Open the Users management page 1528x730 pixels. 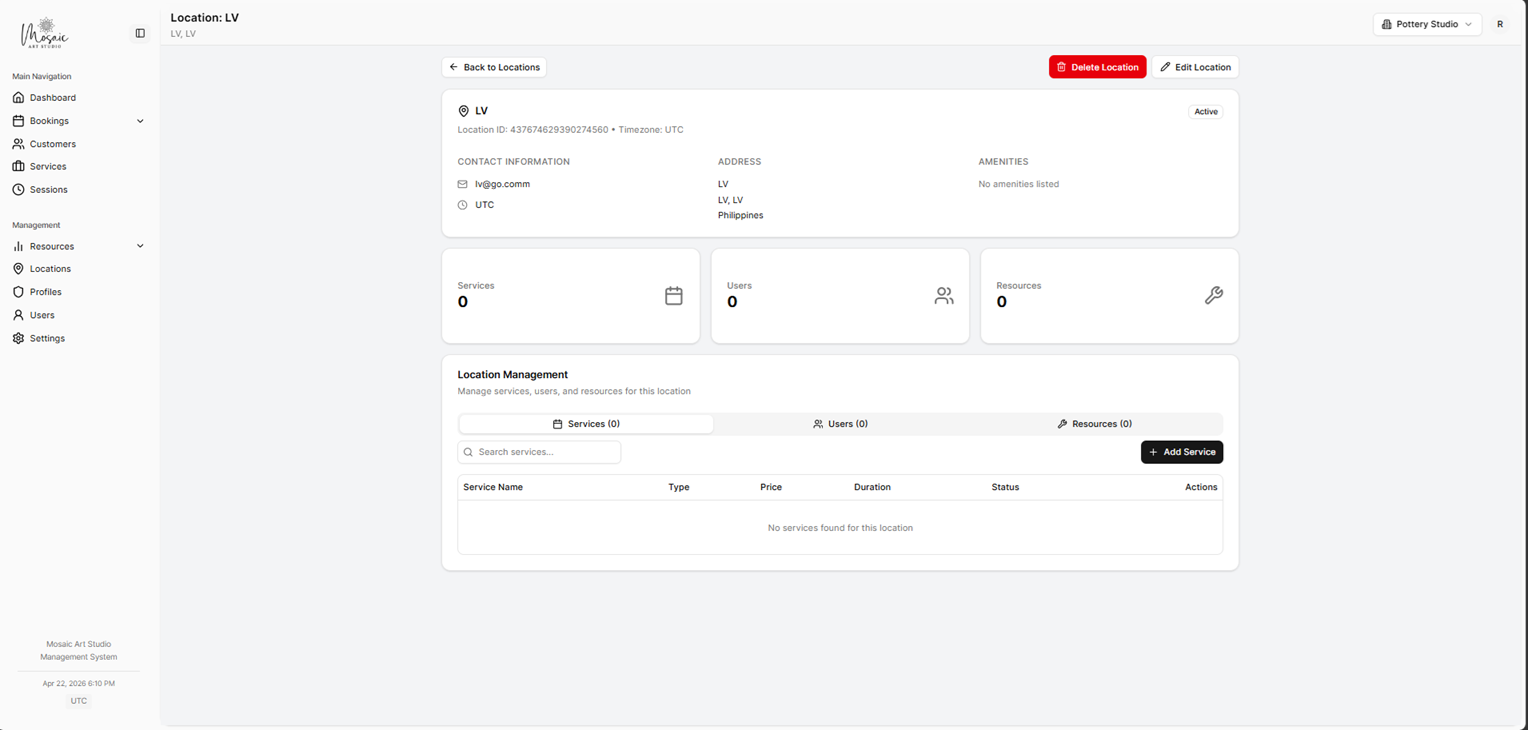click(41, 314)
